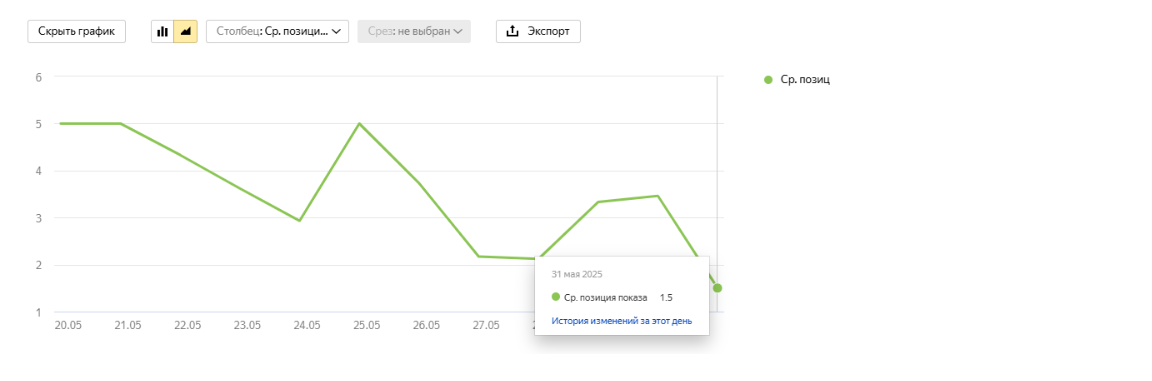
Task: Click the 26.05 x-axis label
Action: tap(426, 324)
